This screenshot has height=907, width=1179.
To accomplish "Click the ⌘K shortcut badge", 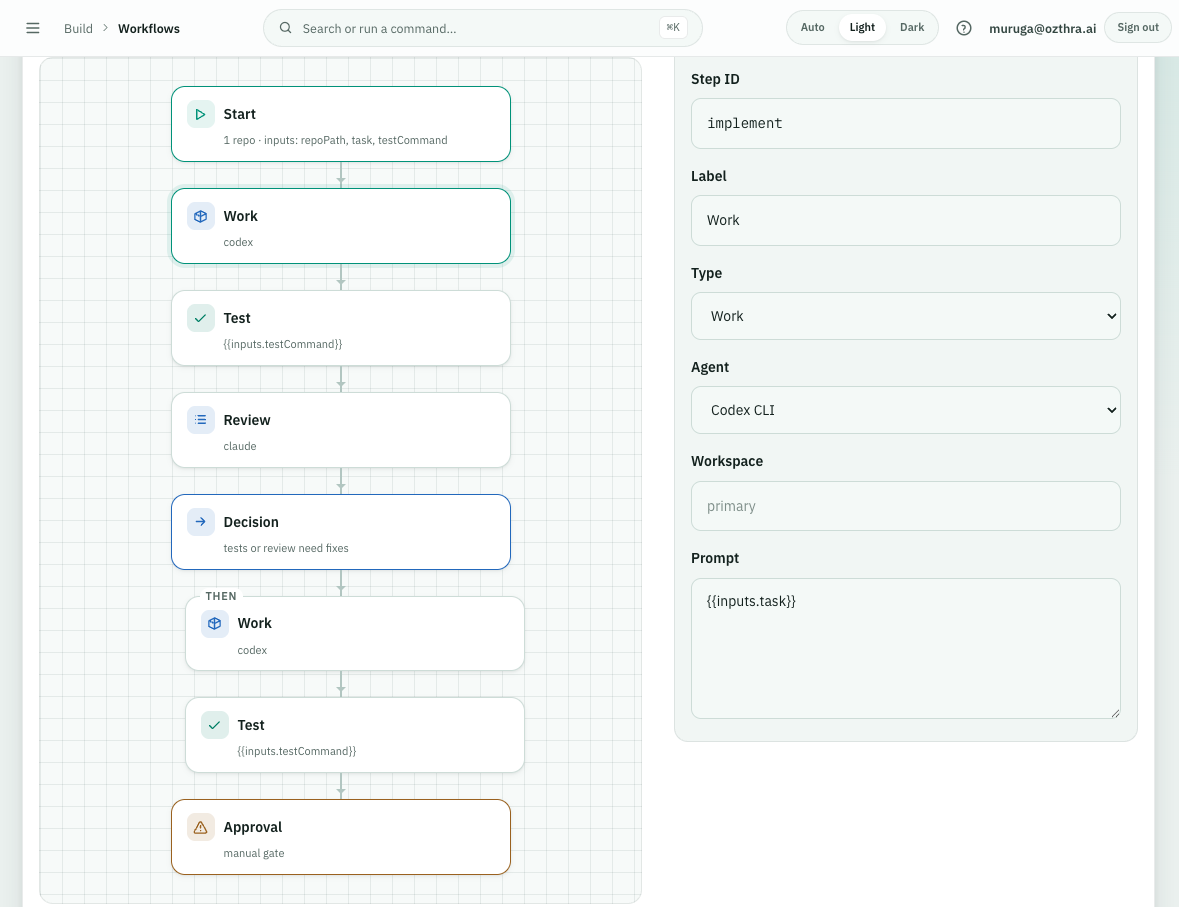I will tap(673, 28).
